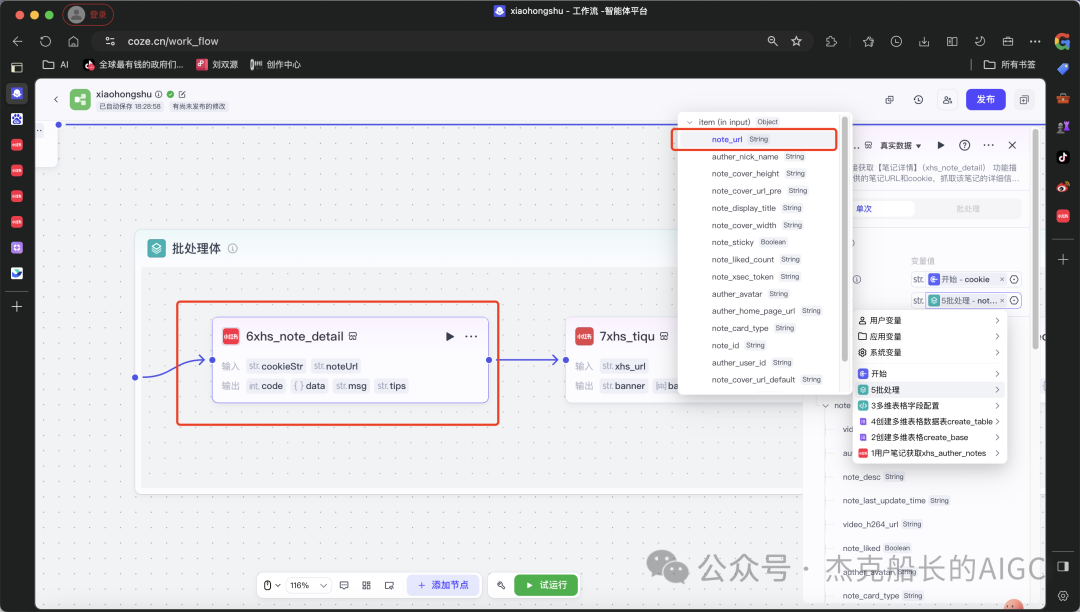Click the 7xhs_tiqu node red app icon
Image resolution: width=1080 pixels, height=612 pixels.
pos(584,337)
